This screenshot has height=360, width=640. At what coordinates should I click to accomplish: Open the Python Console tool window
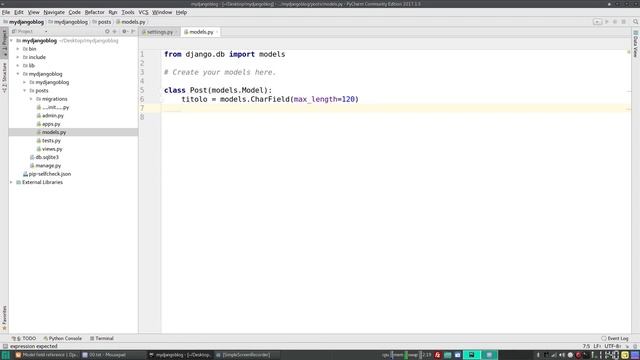(x=62, y=338)
